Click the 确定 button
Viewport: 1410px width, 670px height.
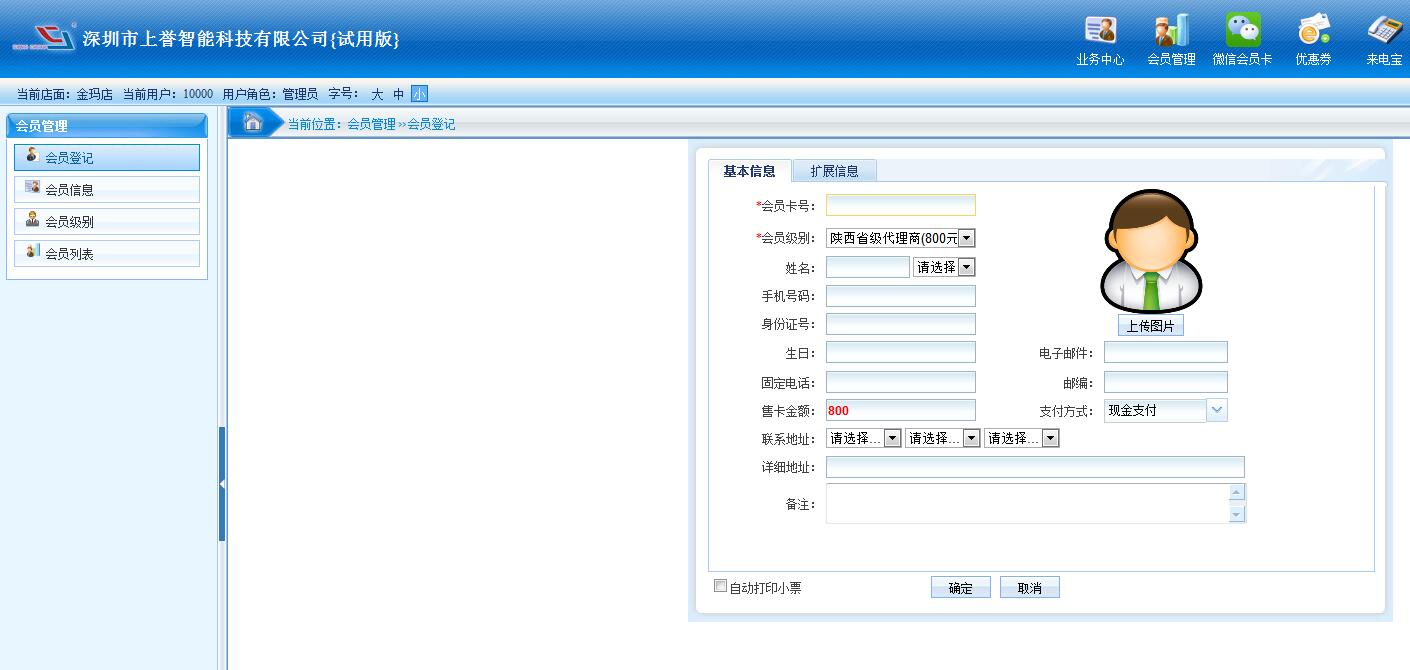(x=960, y=588)
